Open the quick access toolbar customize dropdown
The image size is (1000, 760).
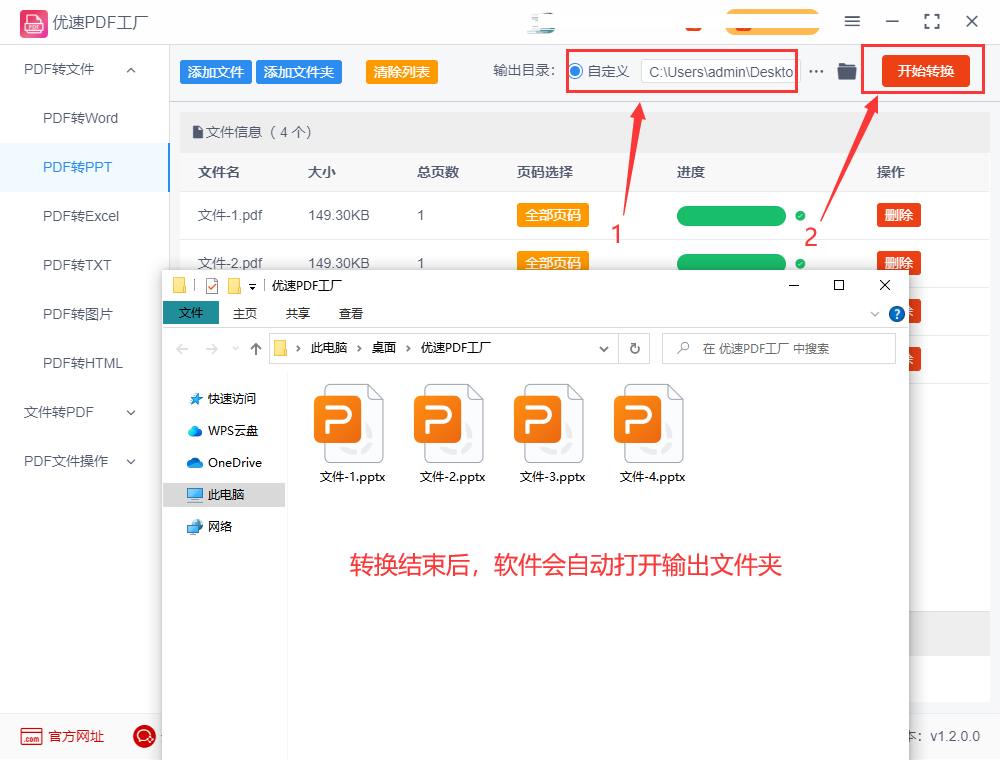point(253,287)
